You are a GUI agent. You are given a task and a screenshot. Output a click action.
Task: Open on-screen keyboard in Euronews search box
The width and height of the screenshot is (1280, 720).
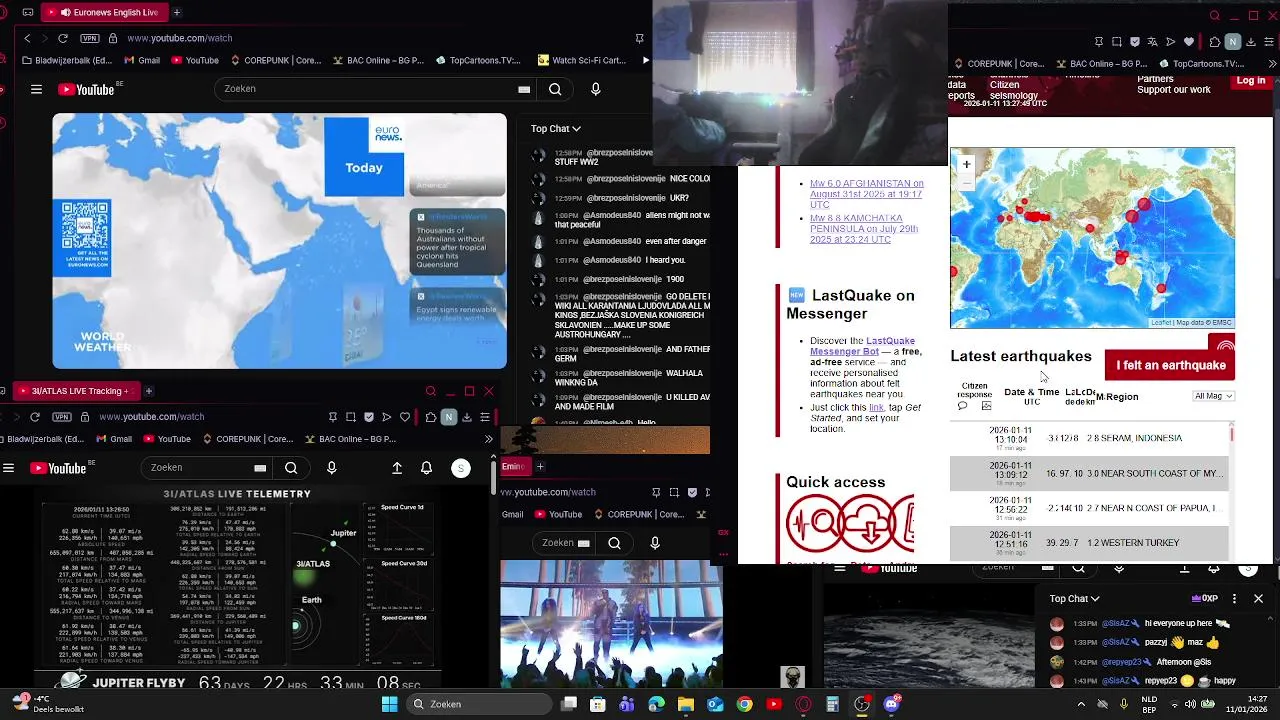[524, 89]
